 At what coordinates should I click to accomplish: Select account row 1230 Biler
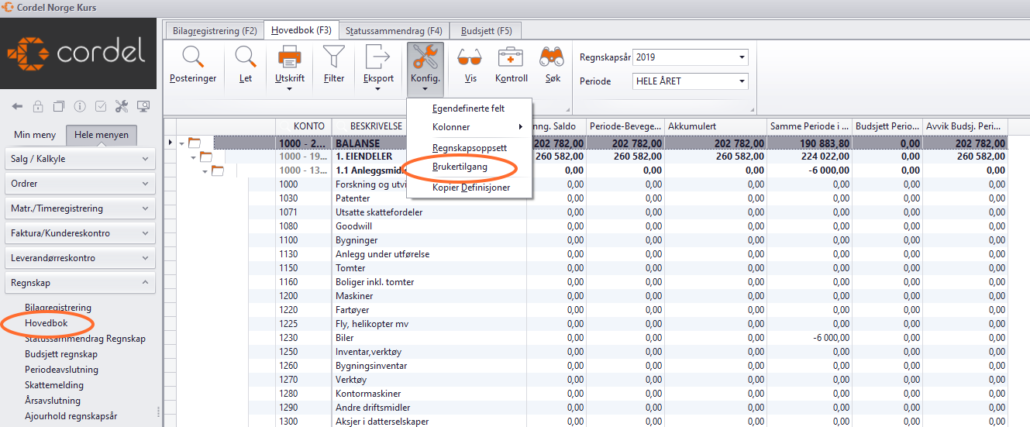point(588,338)
